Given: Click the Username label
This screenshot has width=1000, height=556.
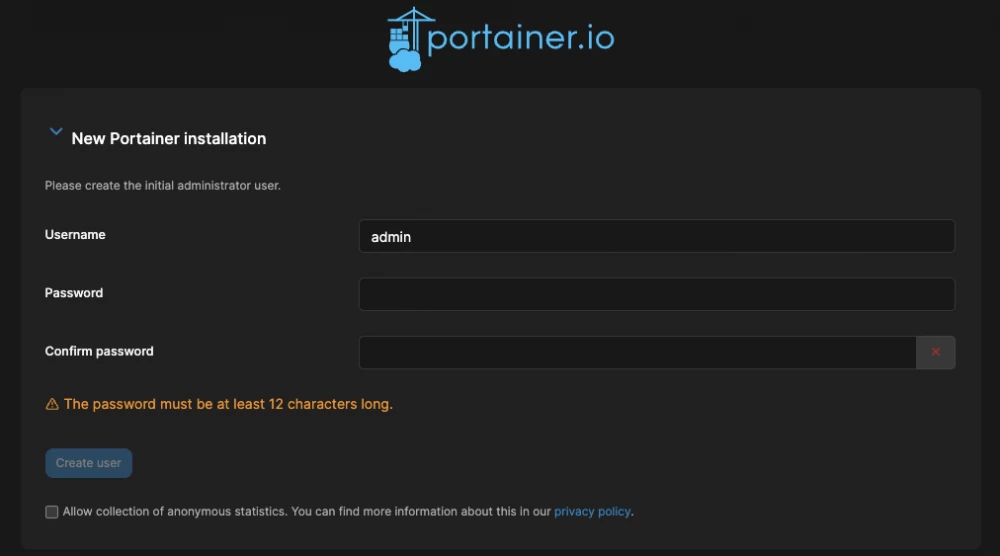Looking at the screenshot, I should (75, 235).
